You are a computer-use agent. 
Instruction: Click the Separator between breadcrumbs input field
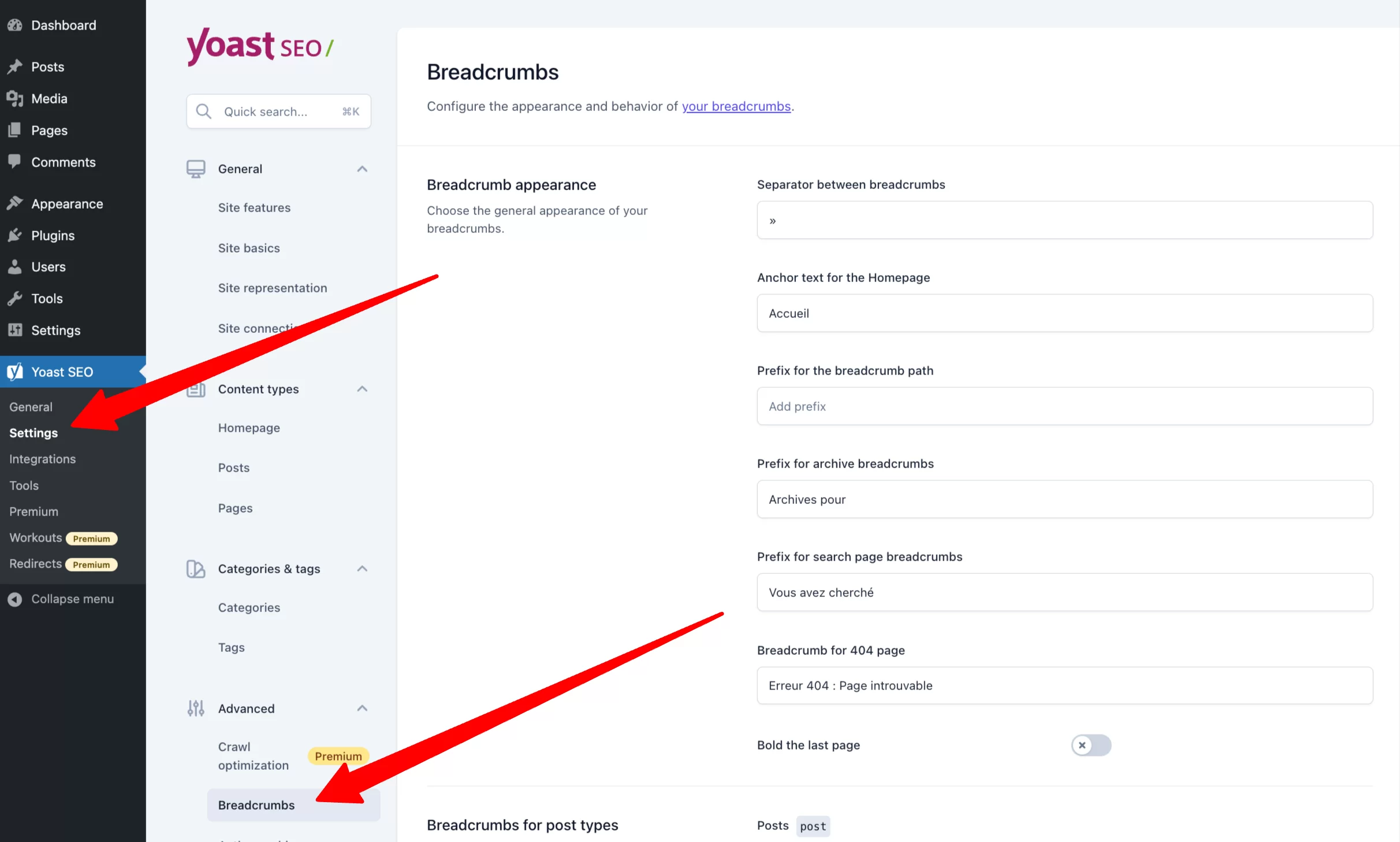(x=1065, y=220)
